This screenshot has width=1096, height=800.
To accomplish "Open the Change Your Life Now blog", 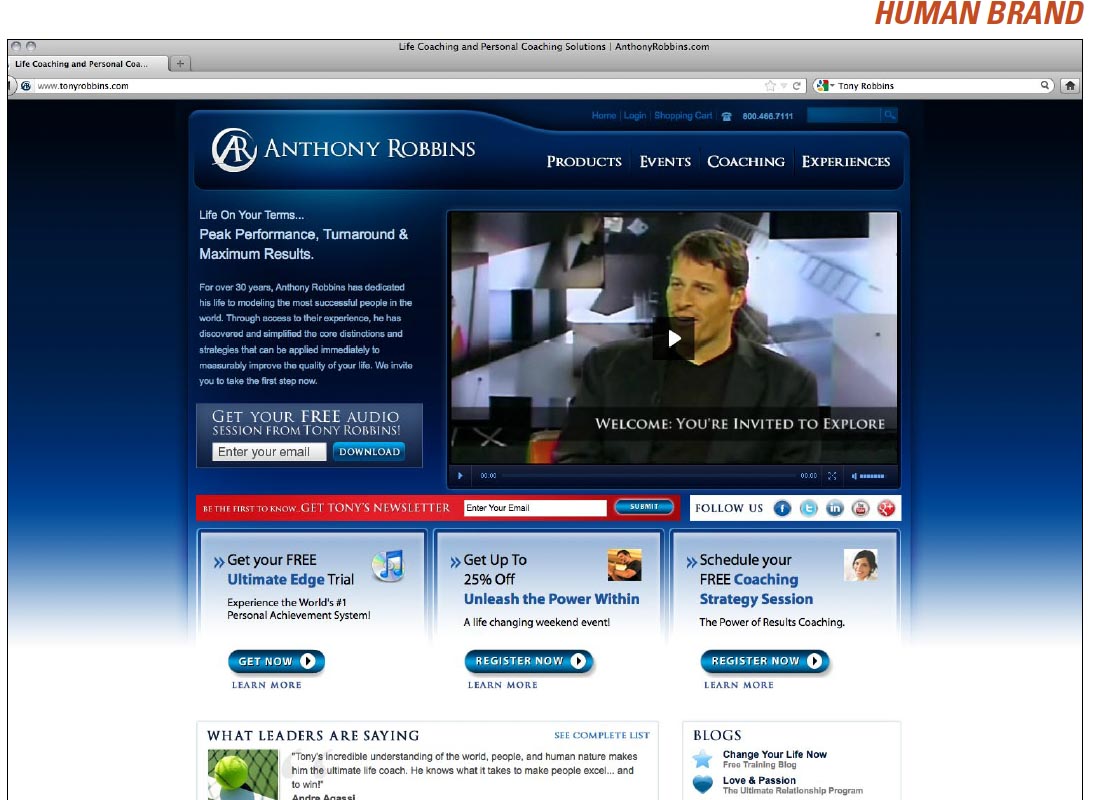I will click(774, 755).
